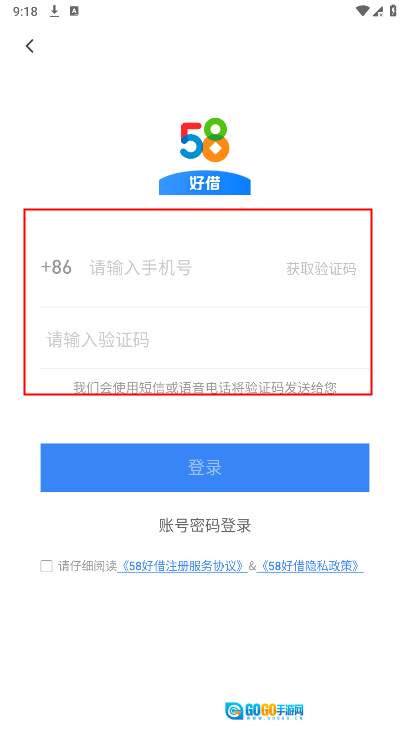Tap the back arrow icon
This screenshot has height=730, width=410.
tap(30, 46)
